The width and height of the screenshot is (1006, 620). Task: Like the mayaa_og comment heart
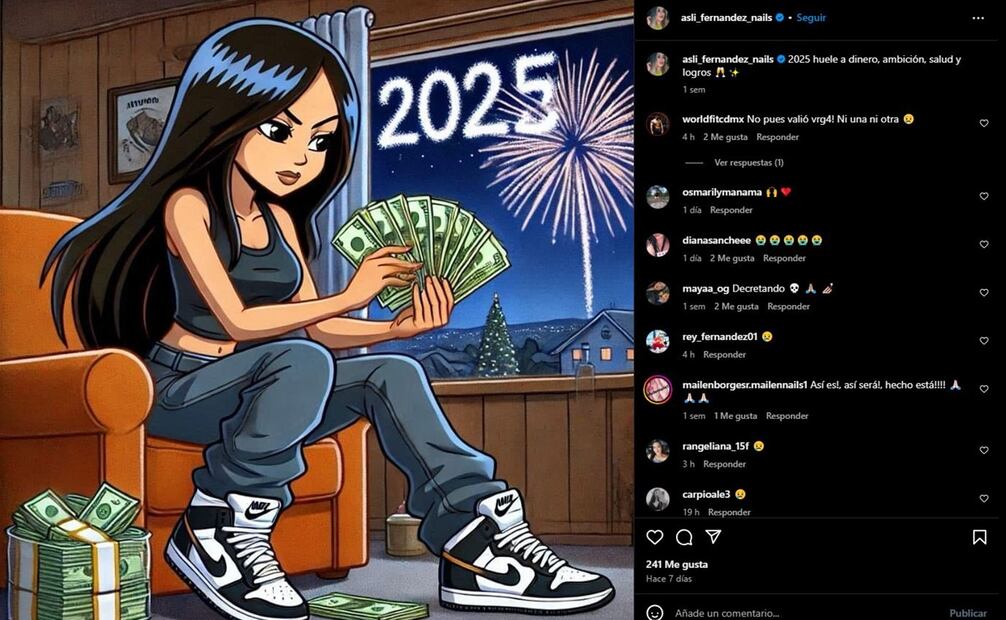[x=984, y=293]
